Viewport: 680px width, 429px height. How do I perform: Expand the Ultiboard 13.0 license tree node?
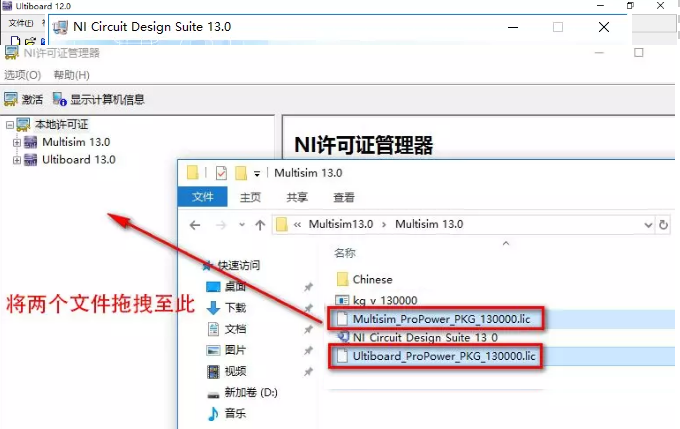pos(17,159)
